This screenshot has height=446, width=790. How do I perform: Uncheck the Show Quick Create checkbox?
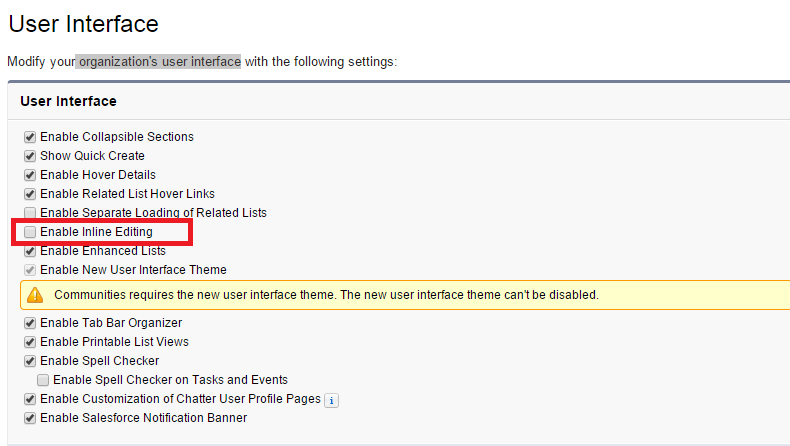(30, 156)
